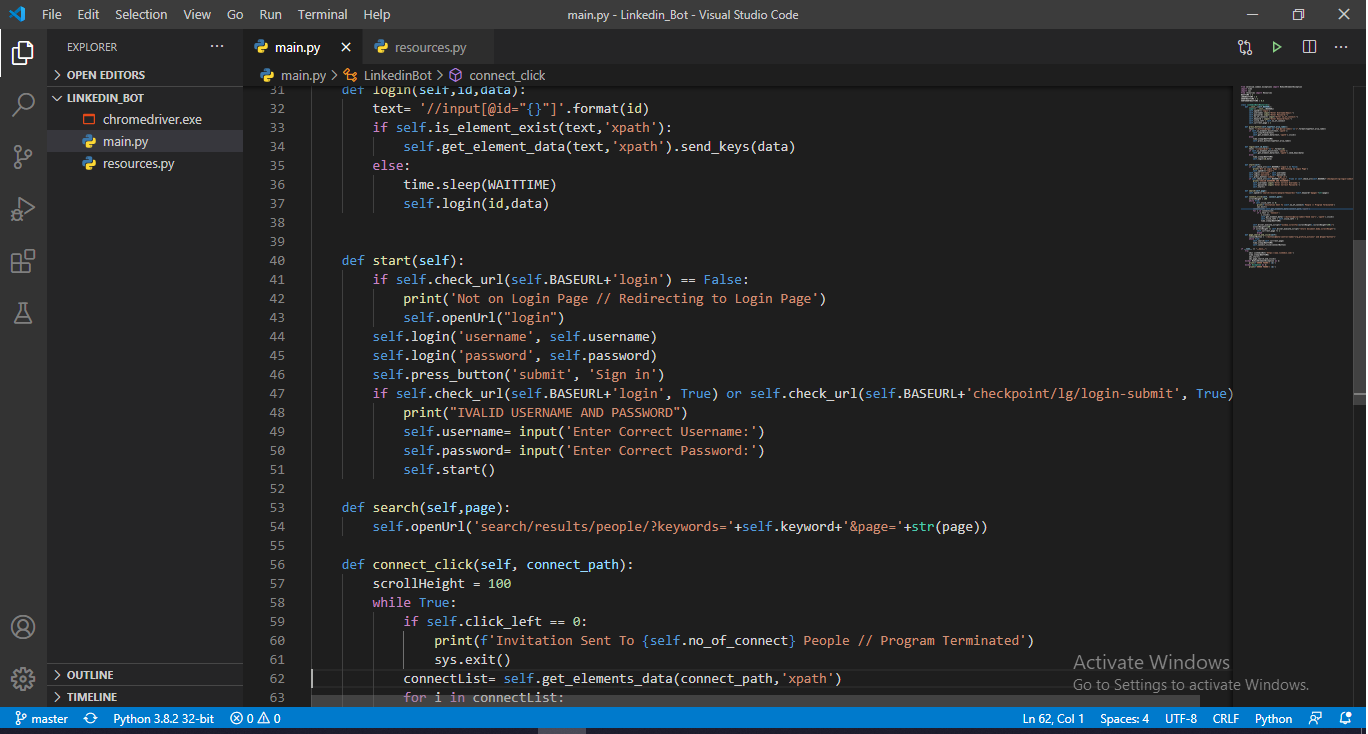Click 'scrollHeight = 100' code line

tap(442, 584)
